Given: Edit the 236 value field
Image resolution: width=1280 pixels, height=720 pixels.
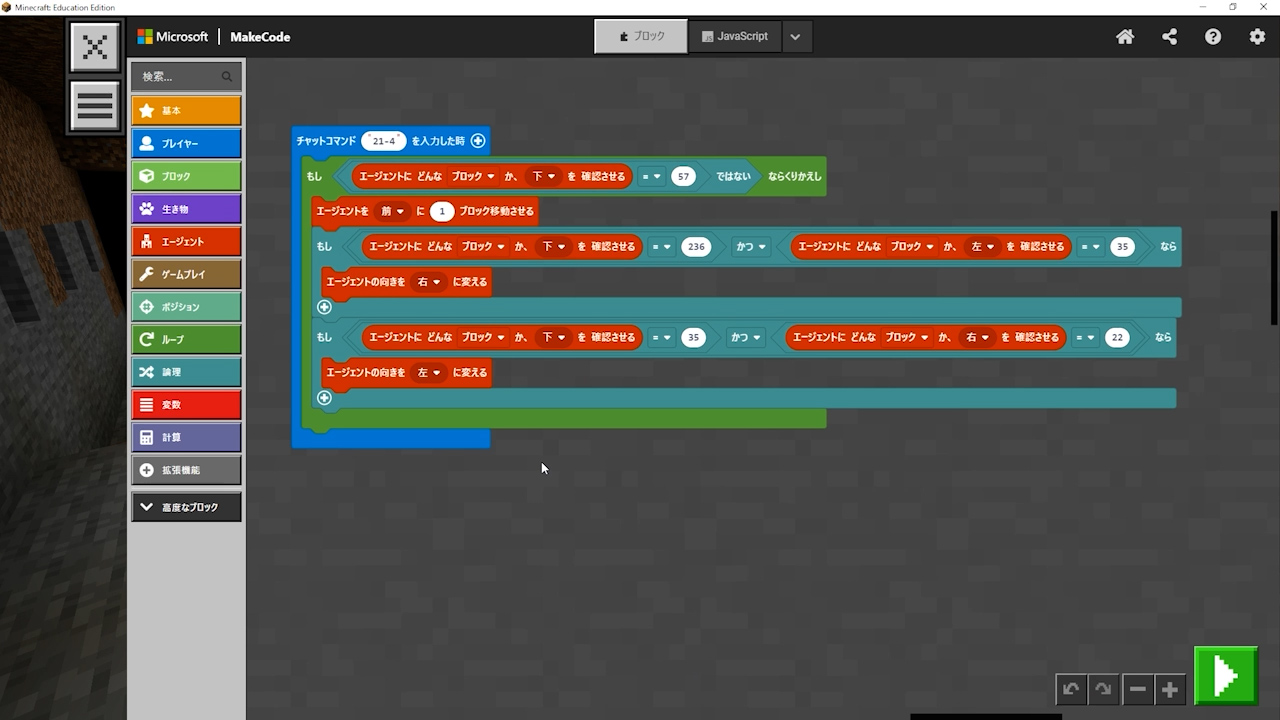Looking at the screenshot, I should pyautogui.click(x=696, y=246).
